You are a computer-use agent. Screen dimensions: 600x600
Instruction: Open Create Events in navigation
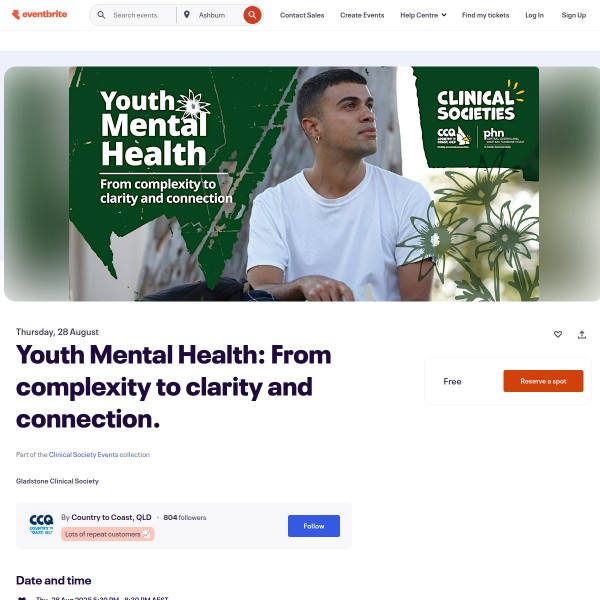[x=362, y=15]
